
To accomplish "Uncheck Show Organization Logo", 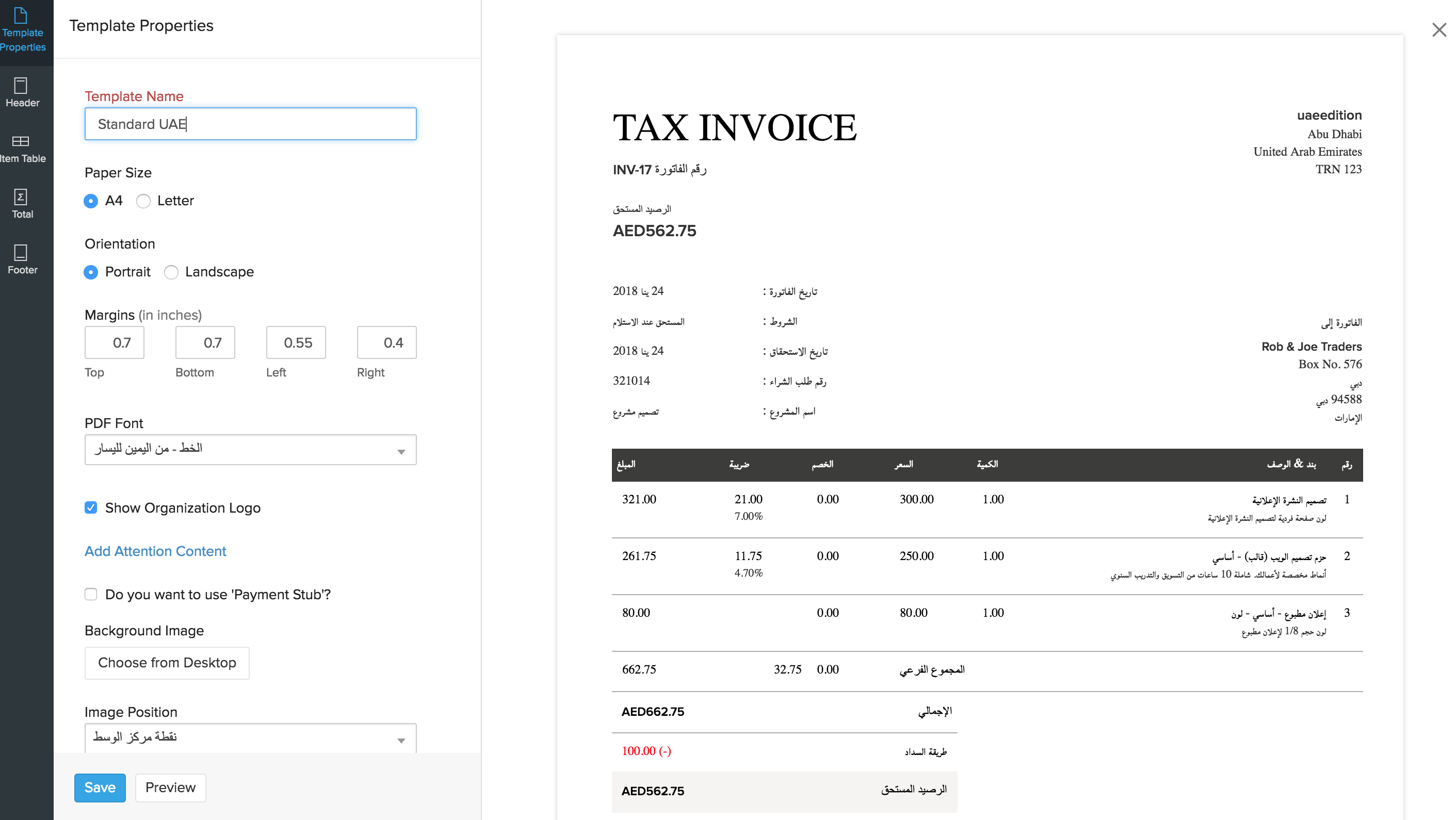I will point(91,507).
